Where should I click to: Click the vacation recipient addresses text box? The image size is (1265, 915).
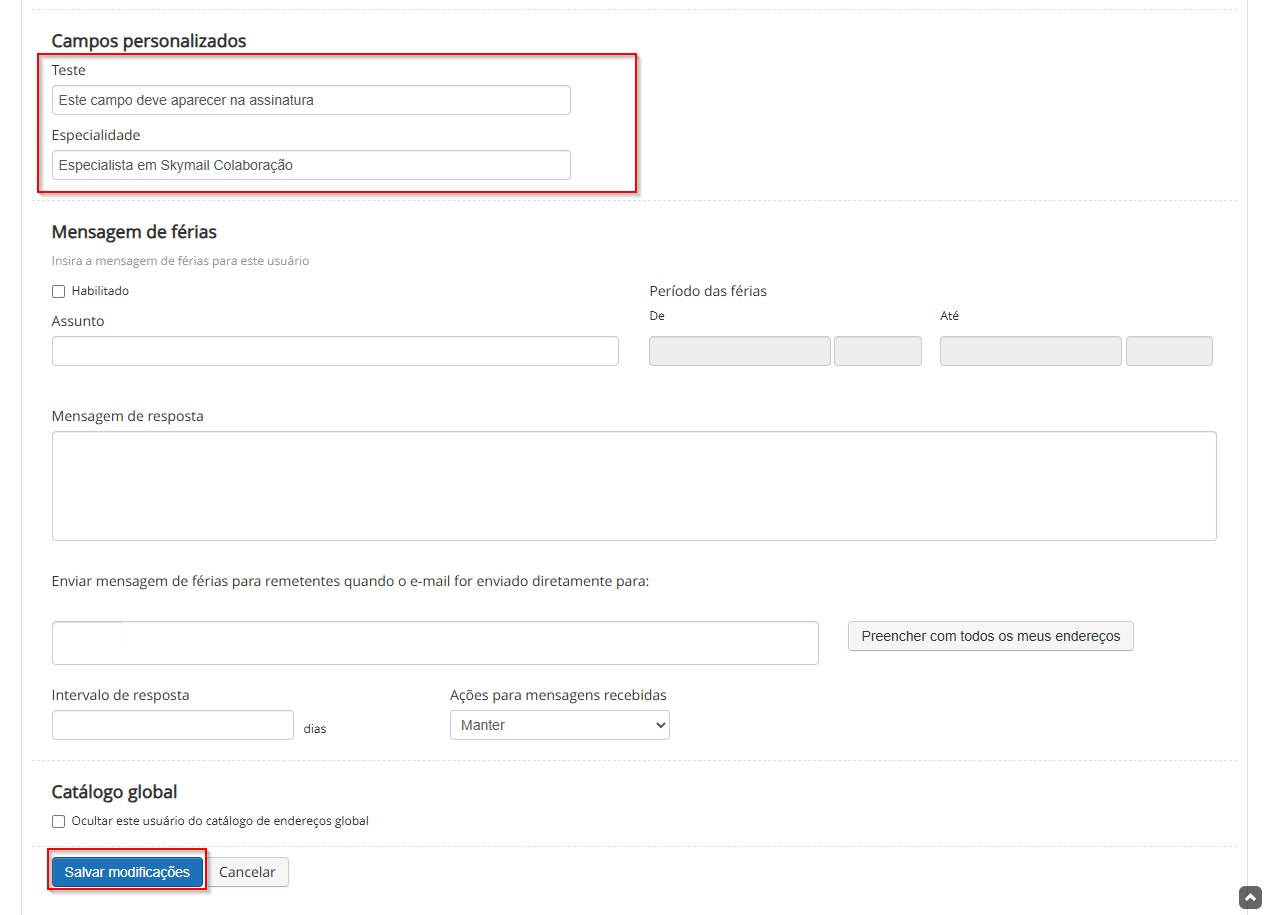tap(435, 643)
